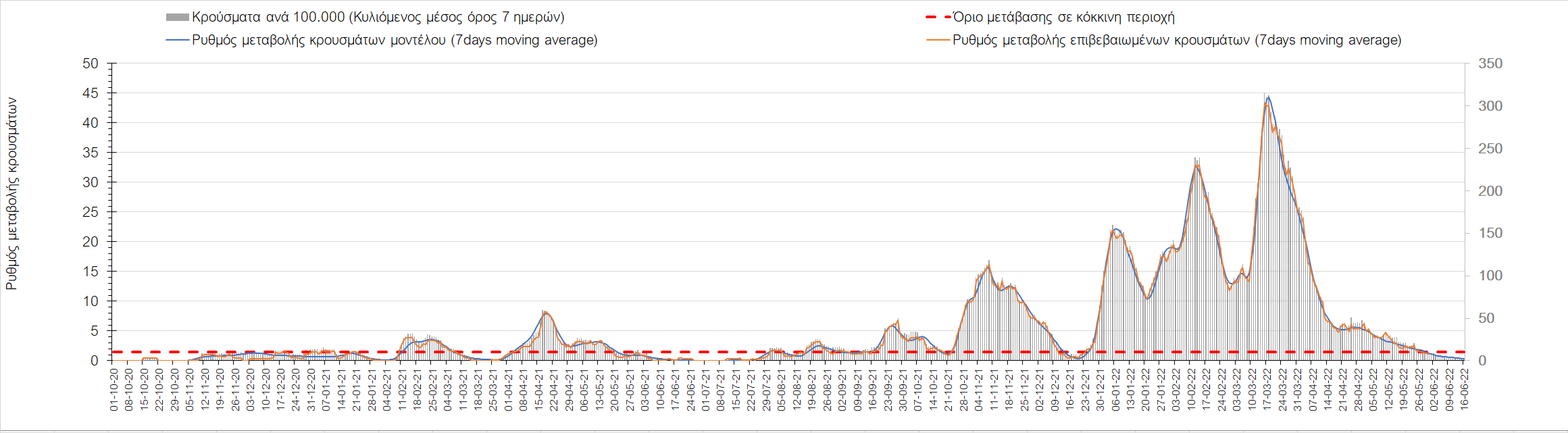Click the 15-04-21 date label

538,389
